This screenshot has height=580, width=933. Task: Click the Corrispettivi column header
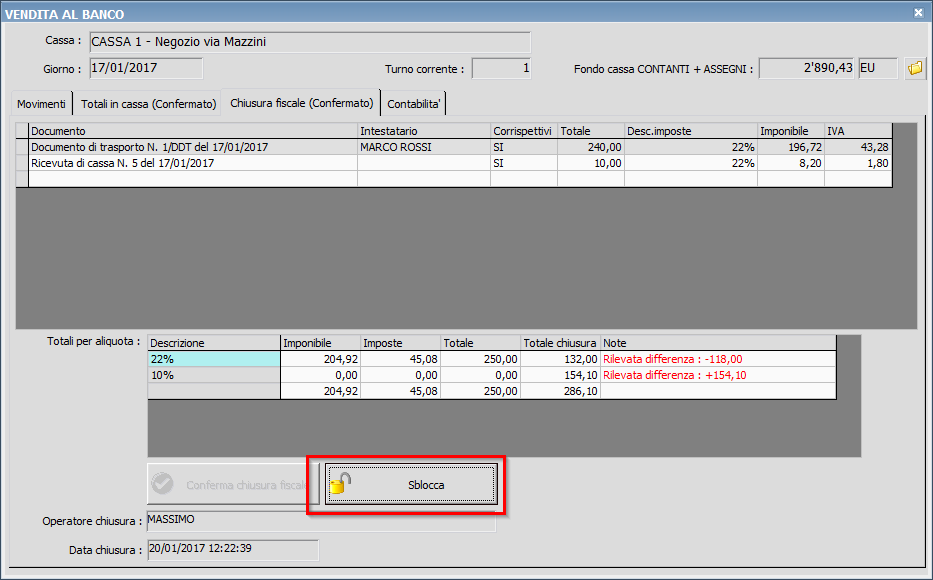point(524,131)
